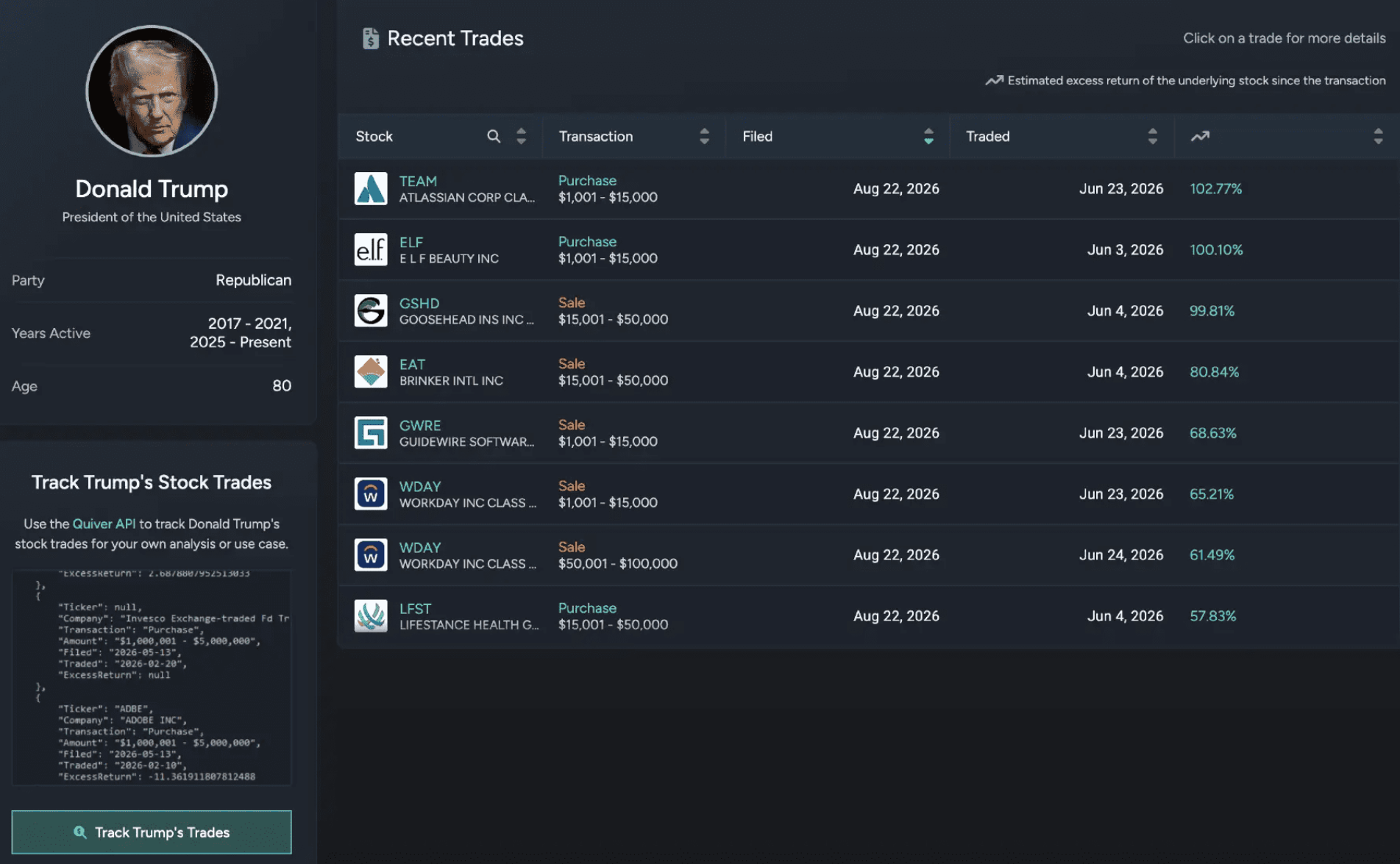Click the Purchase label in TEAM row
Image resolution: width=1400 pixels, height=864 pixels.
tap(587, 180)
